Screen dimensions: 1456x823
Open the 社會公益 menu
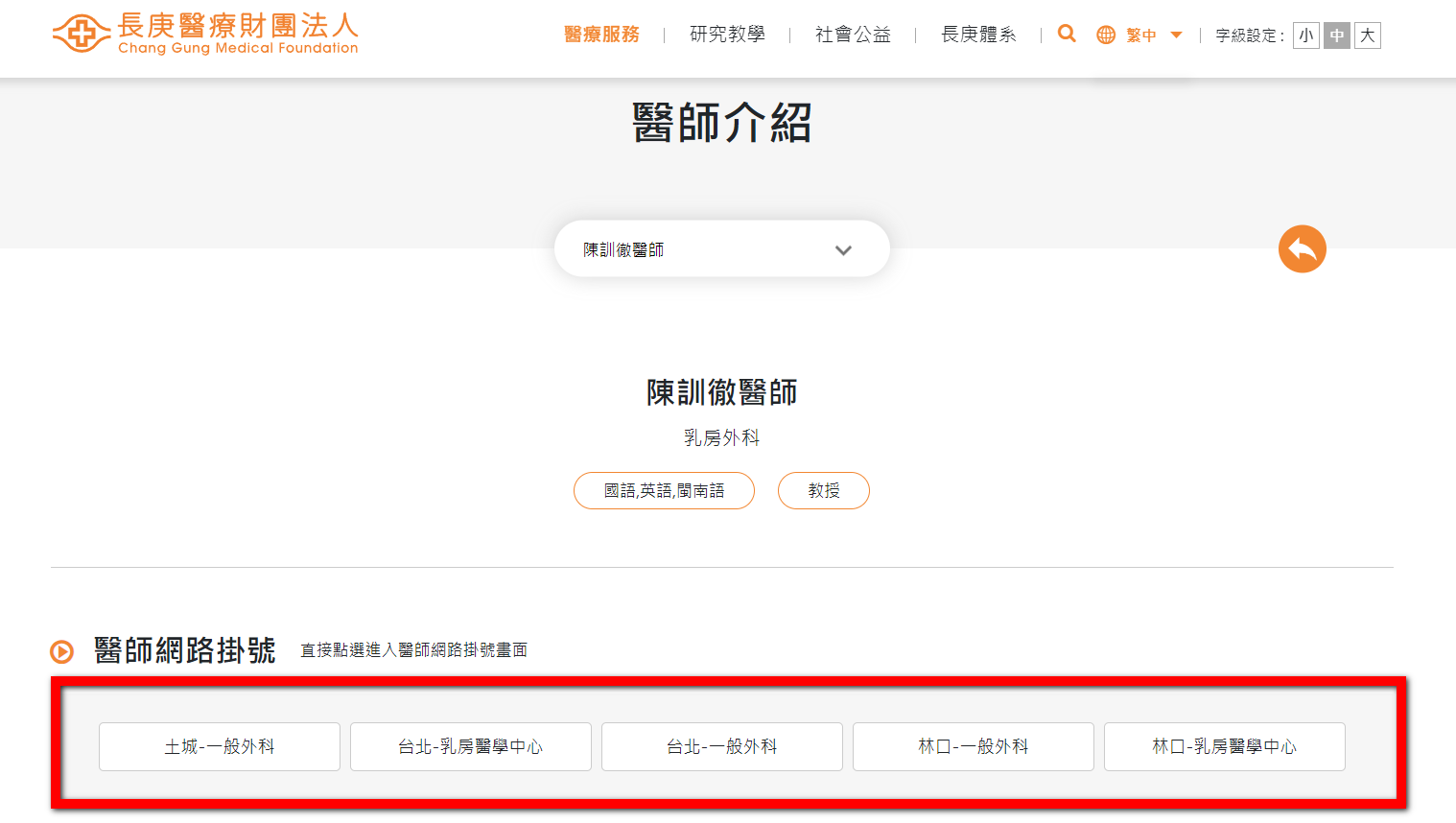853,35
